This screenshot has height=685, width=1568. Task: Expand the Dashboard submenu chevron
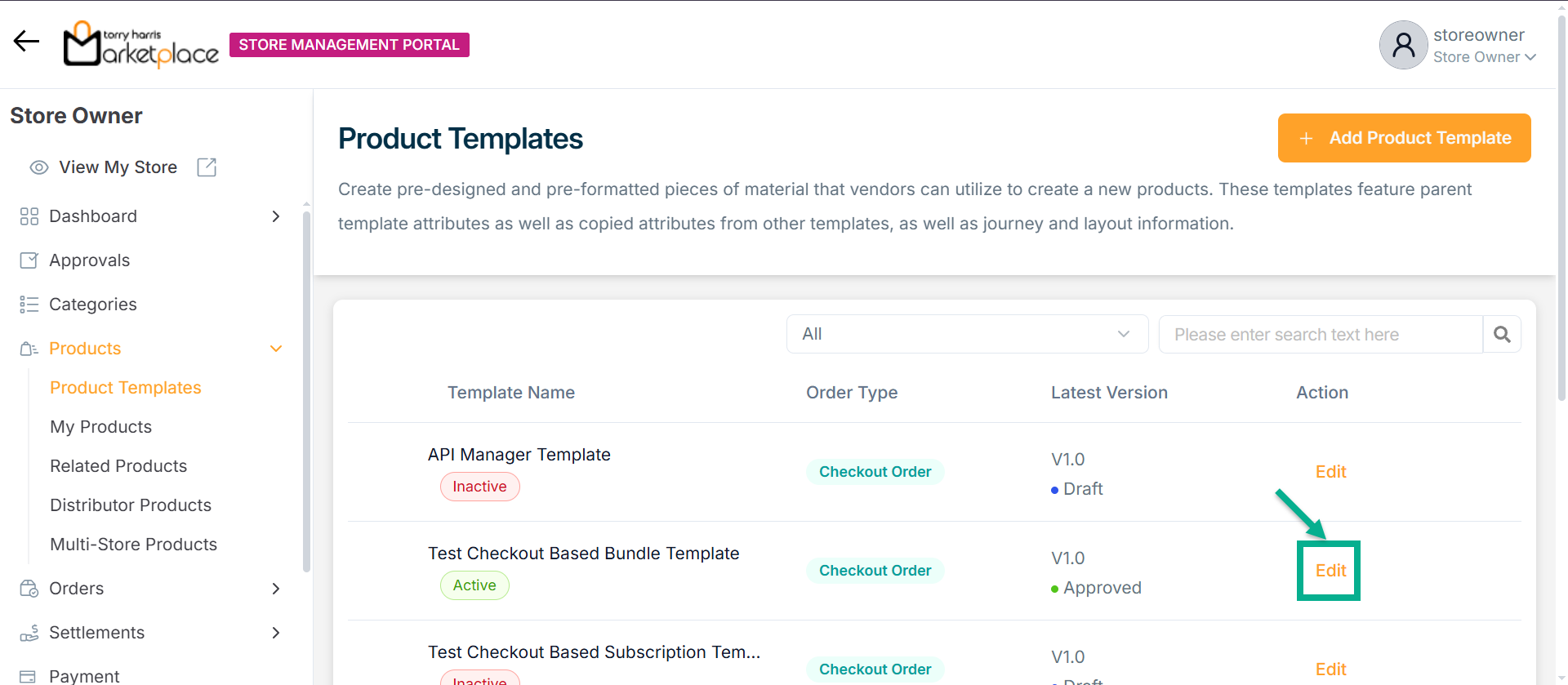coord(276,216)
